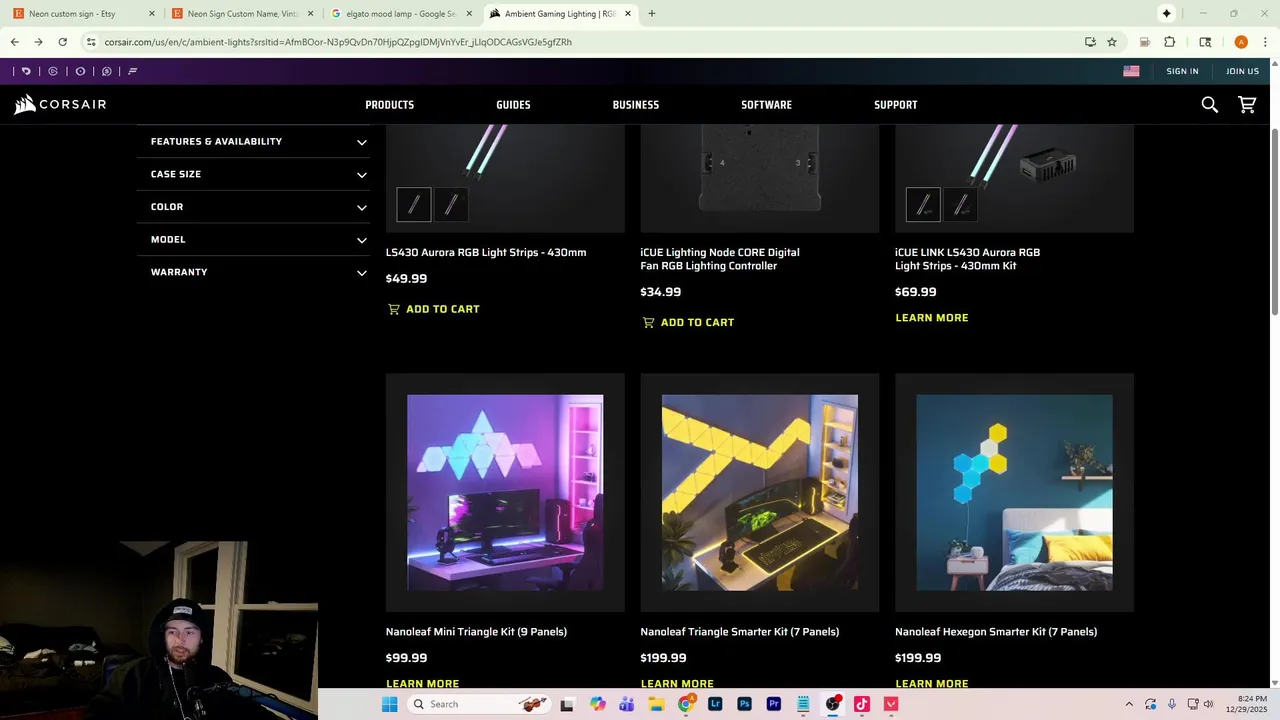The image size is (1280, 720).
Task: Open the Chrome extensions puzzle icon
Action: pos(1169,42)
